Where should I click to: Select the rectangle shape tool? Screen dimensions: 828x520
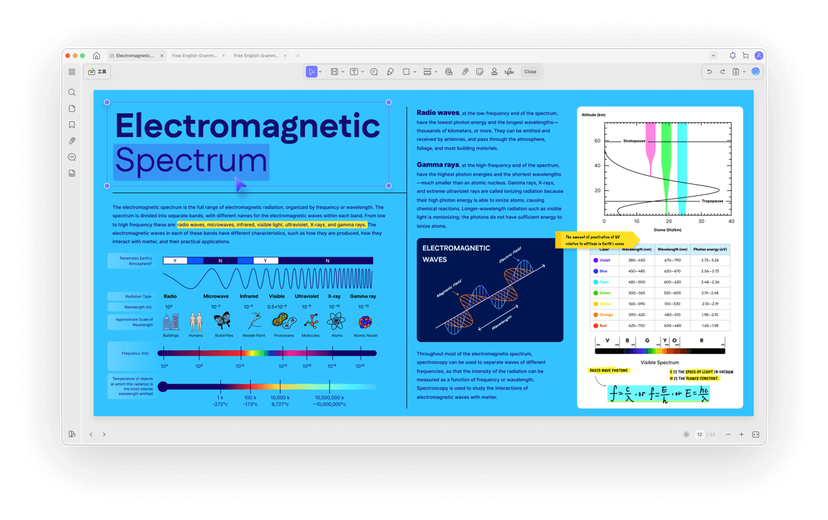click(x=406, y=72)
